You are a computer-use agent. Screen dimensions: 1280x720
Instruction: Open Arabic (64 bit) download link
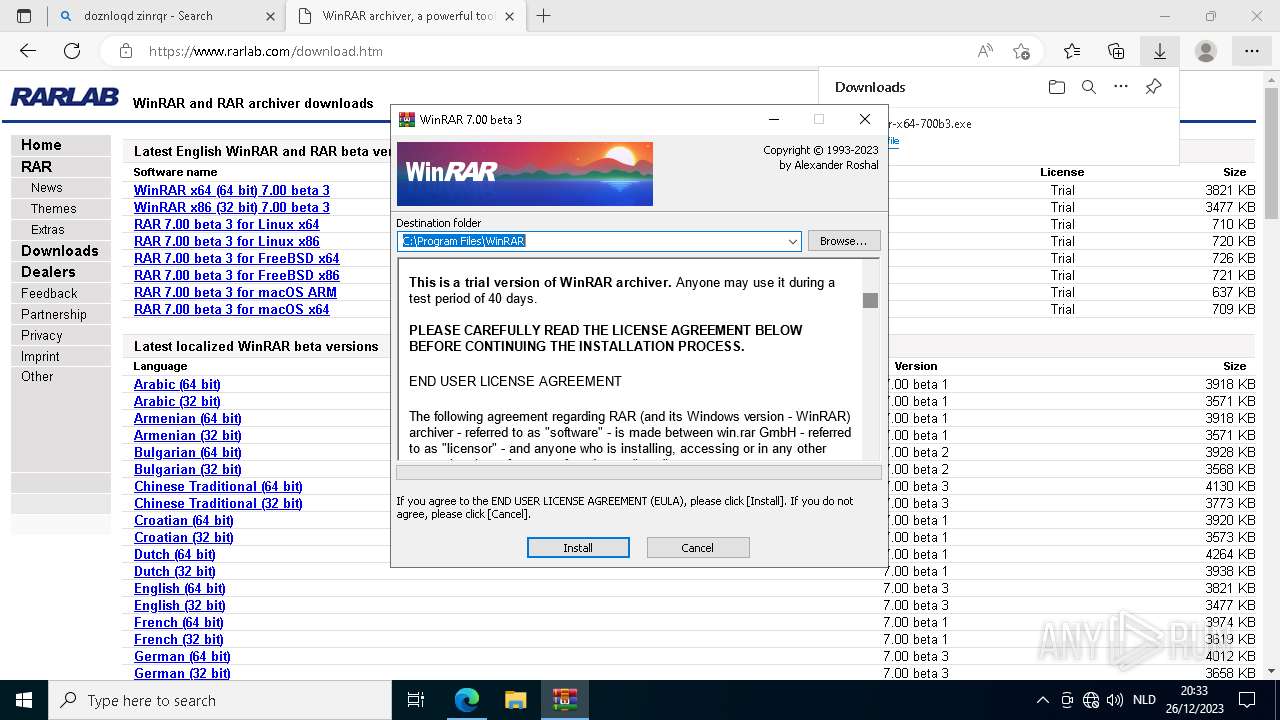(177, 384)
